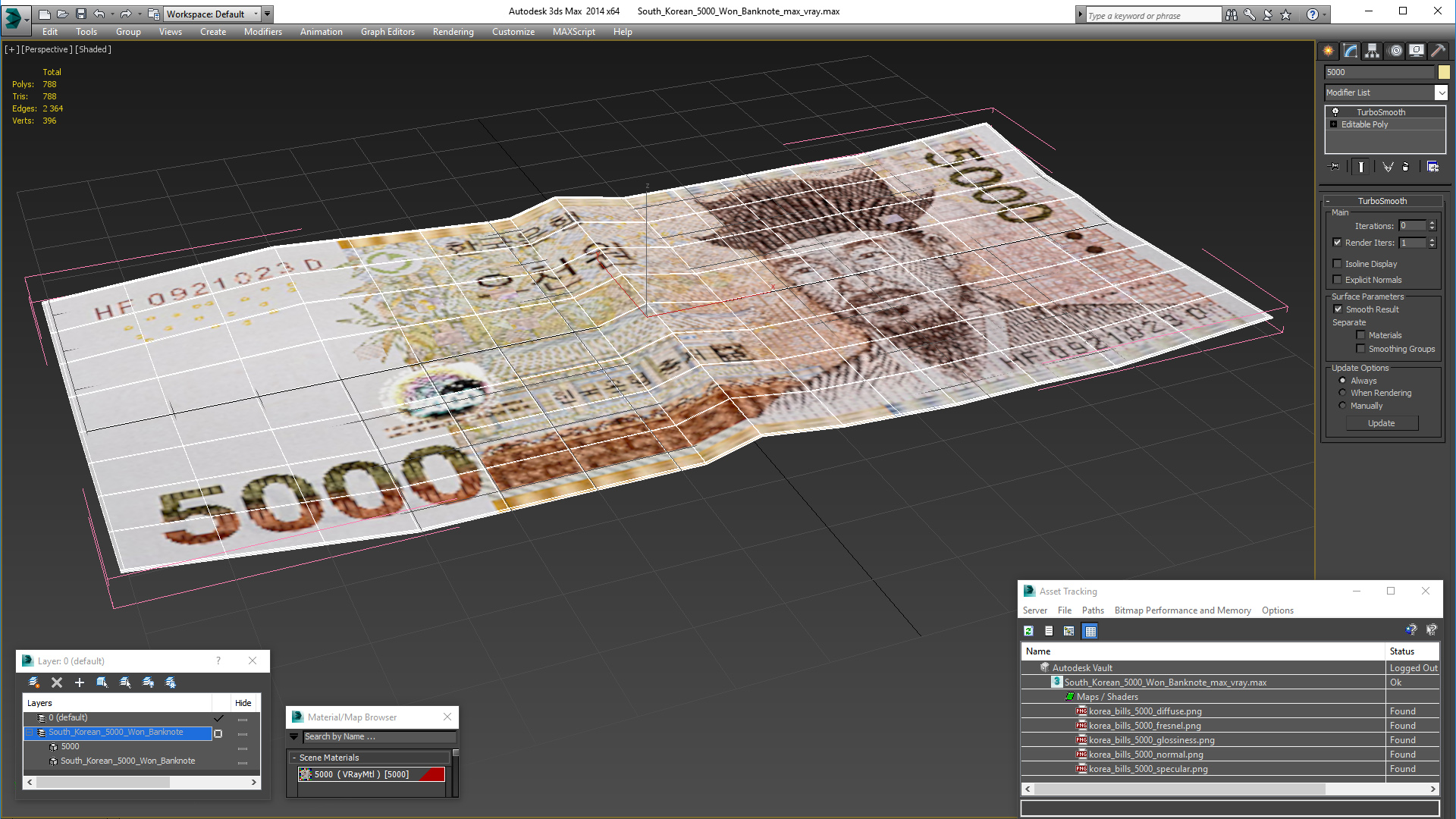1456x819 pixels.
Task: Click Delete layer X icon
Action: click(x=56, y=682)
